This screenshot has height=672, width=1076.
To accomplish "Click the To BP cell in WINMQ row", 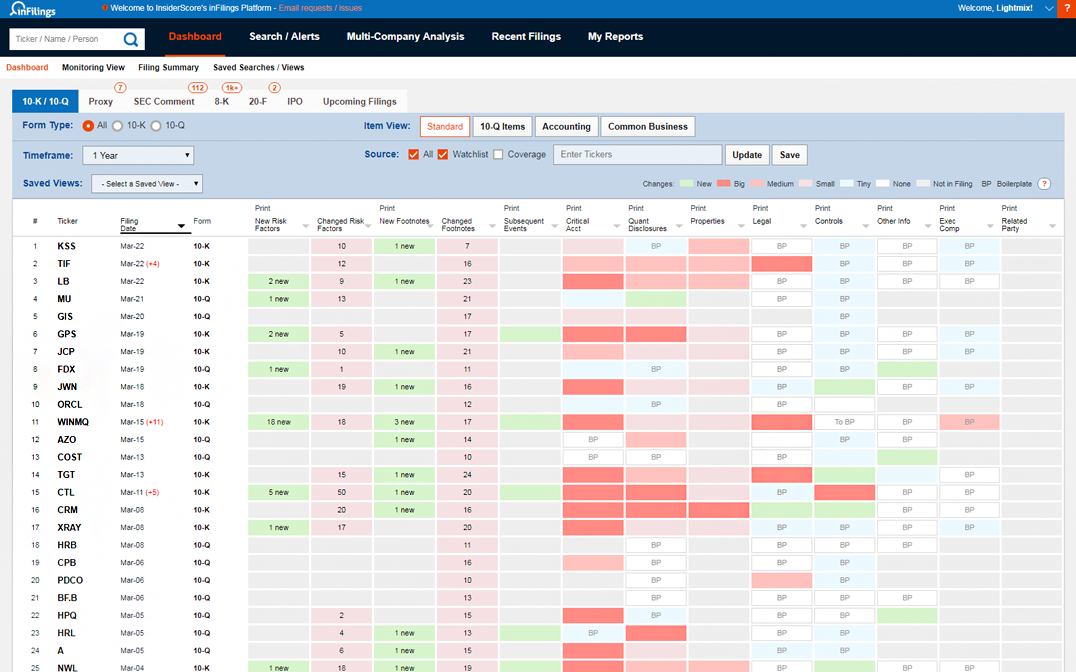I will (844, 422).
